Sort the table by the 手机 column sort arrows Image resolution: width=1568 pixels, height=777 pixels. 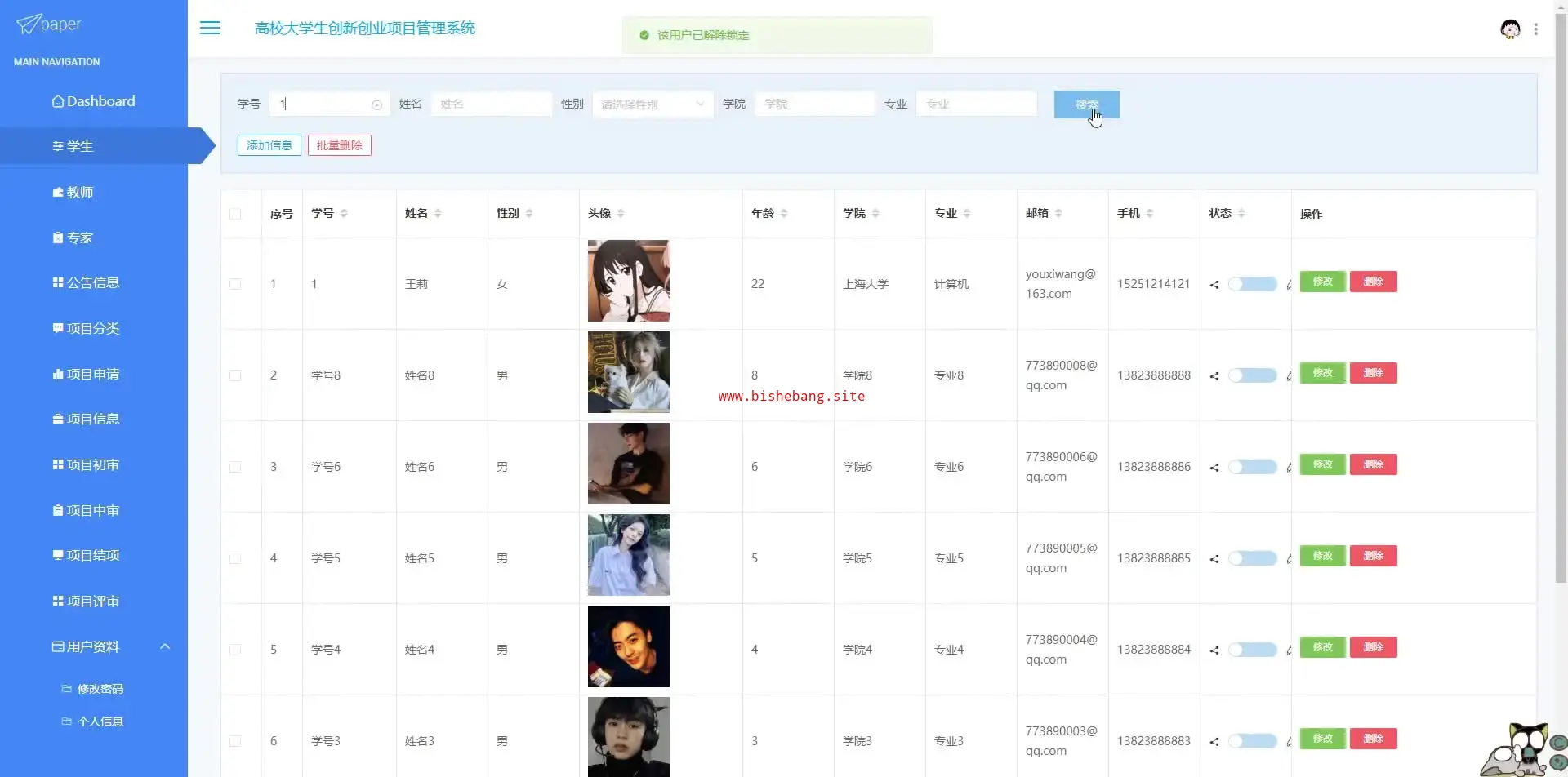pos(1150,213)
